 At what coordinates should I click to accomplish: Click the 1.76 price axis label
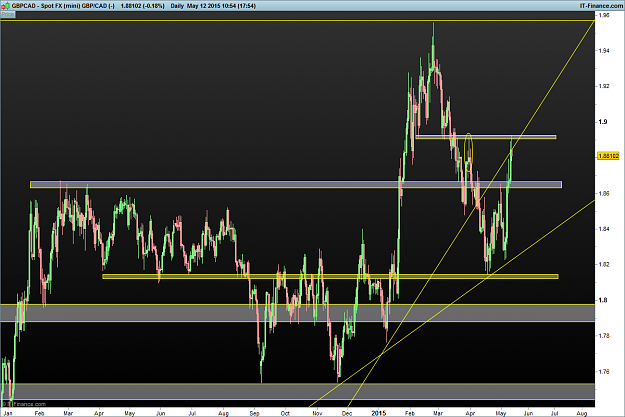pos(603,371)
